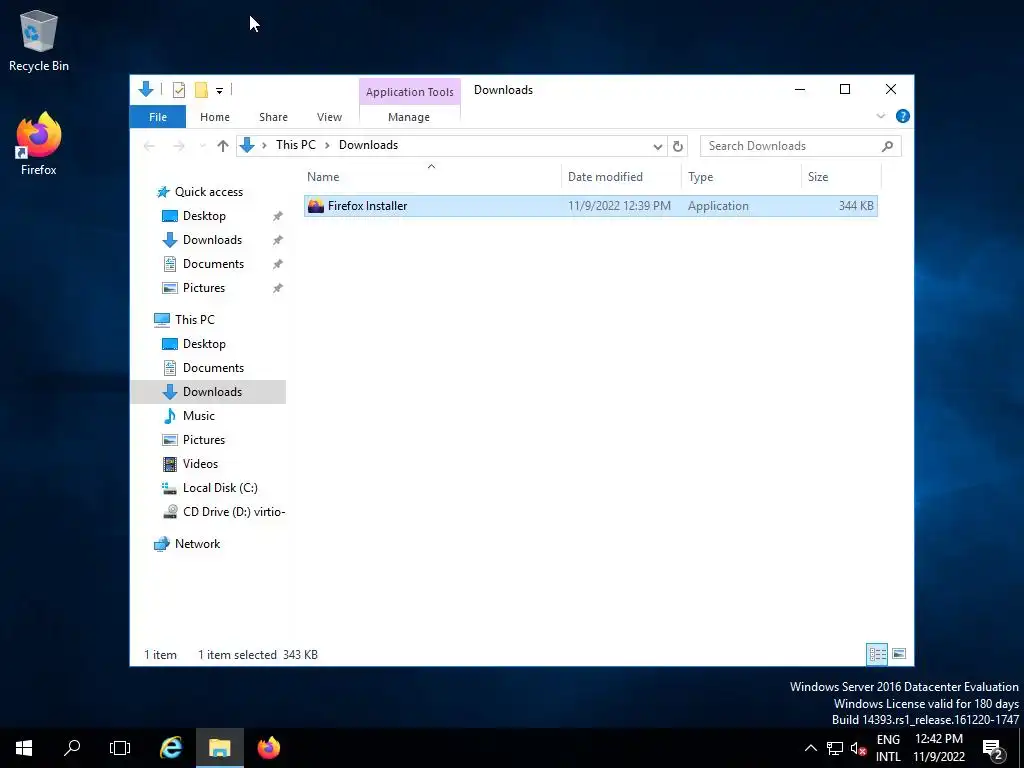Open recent locations dropdown arrow
The image size is (1024, 768).
click(202, 146)
